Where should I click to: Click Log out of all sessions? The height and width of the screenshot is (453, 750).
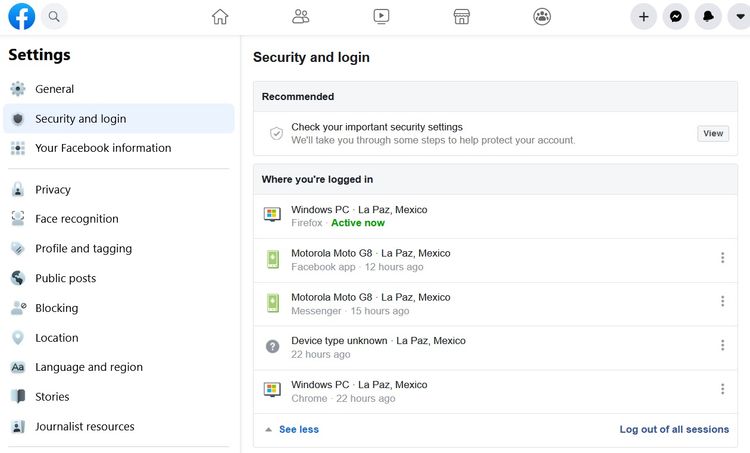[674, 430]
